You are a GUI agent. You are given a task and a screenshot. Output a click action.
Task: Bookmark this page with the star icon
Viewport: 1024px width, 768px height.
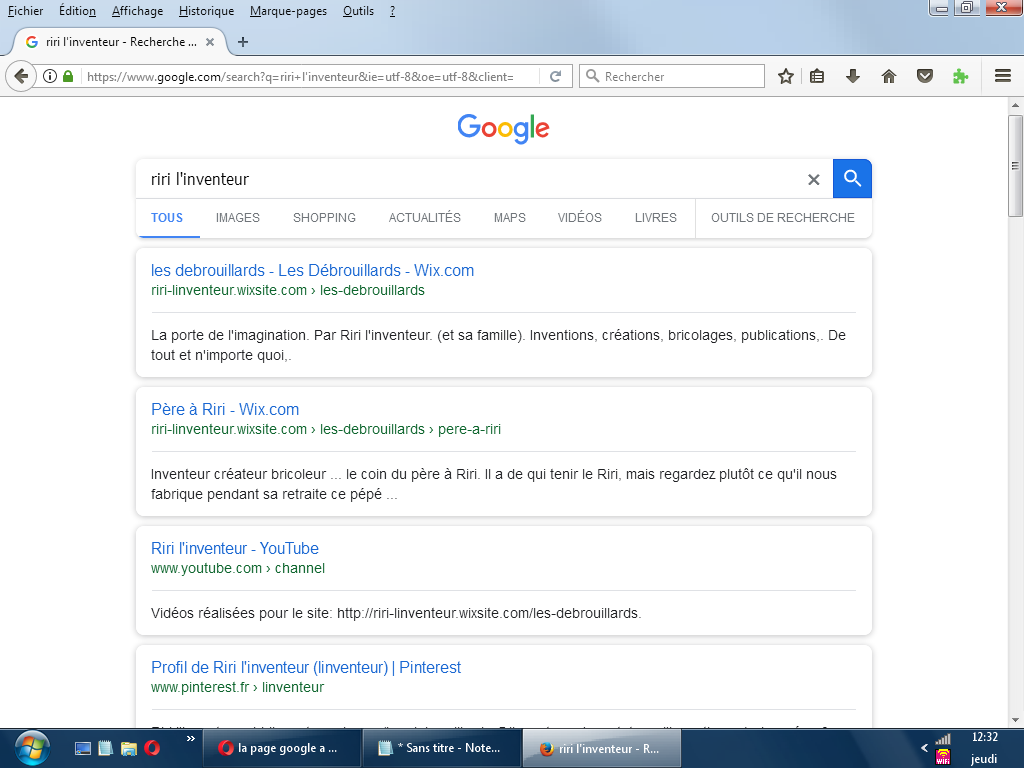click(x=786, y=76)
